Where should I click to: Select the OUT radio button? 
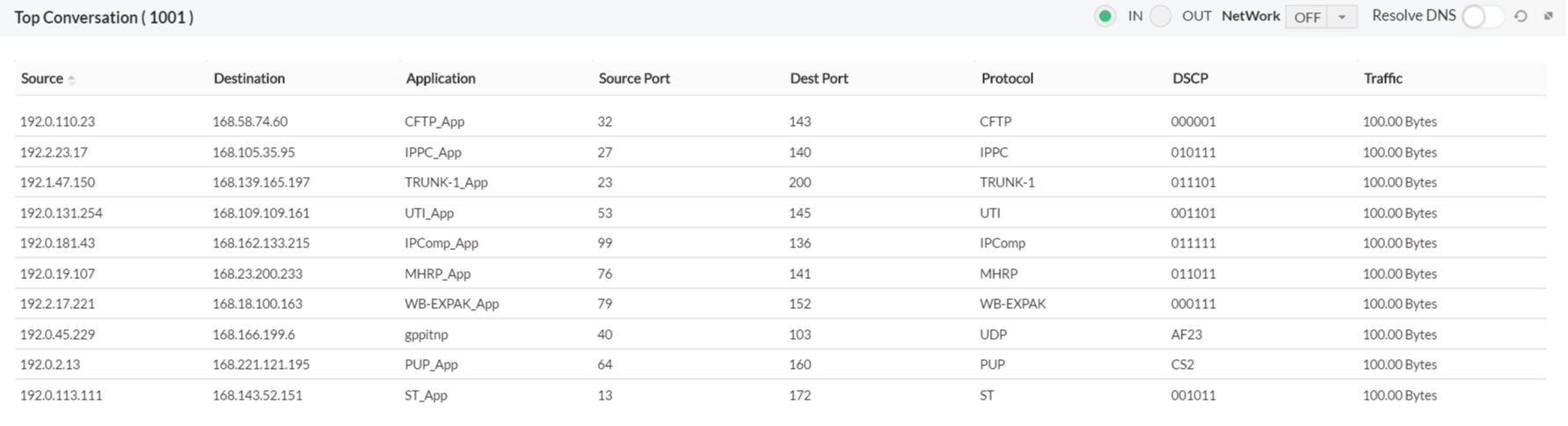(1161, 17)
